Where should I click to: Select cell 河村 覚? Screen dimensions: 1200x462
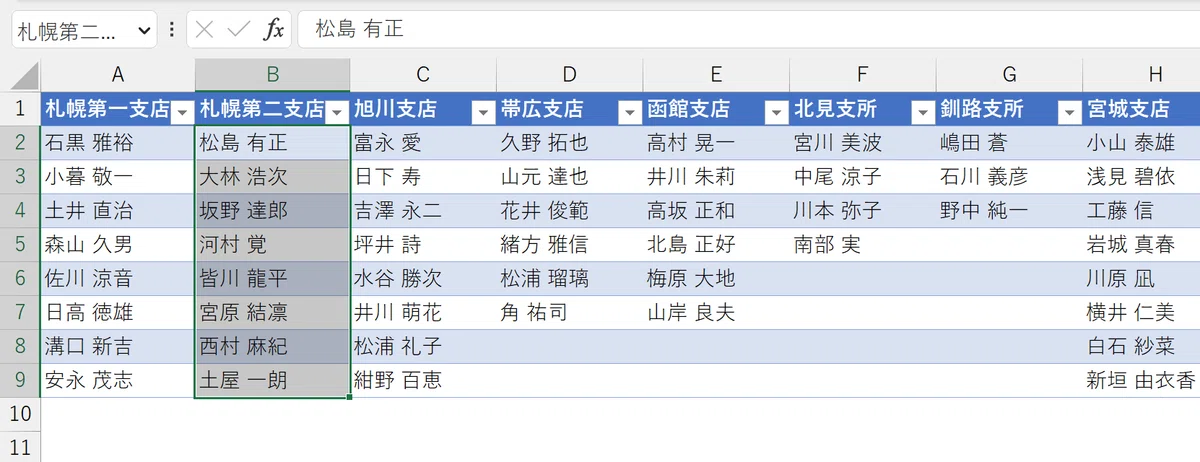point(273,245)
